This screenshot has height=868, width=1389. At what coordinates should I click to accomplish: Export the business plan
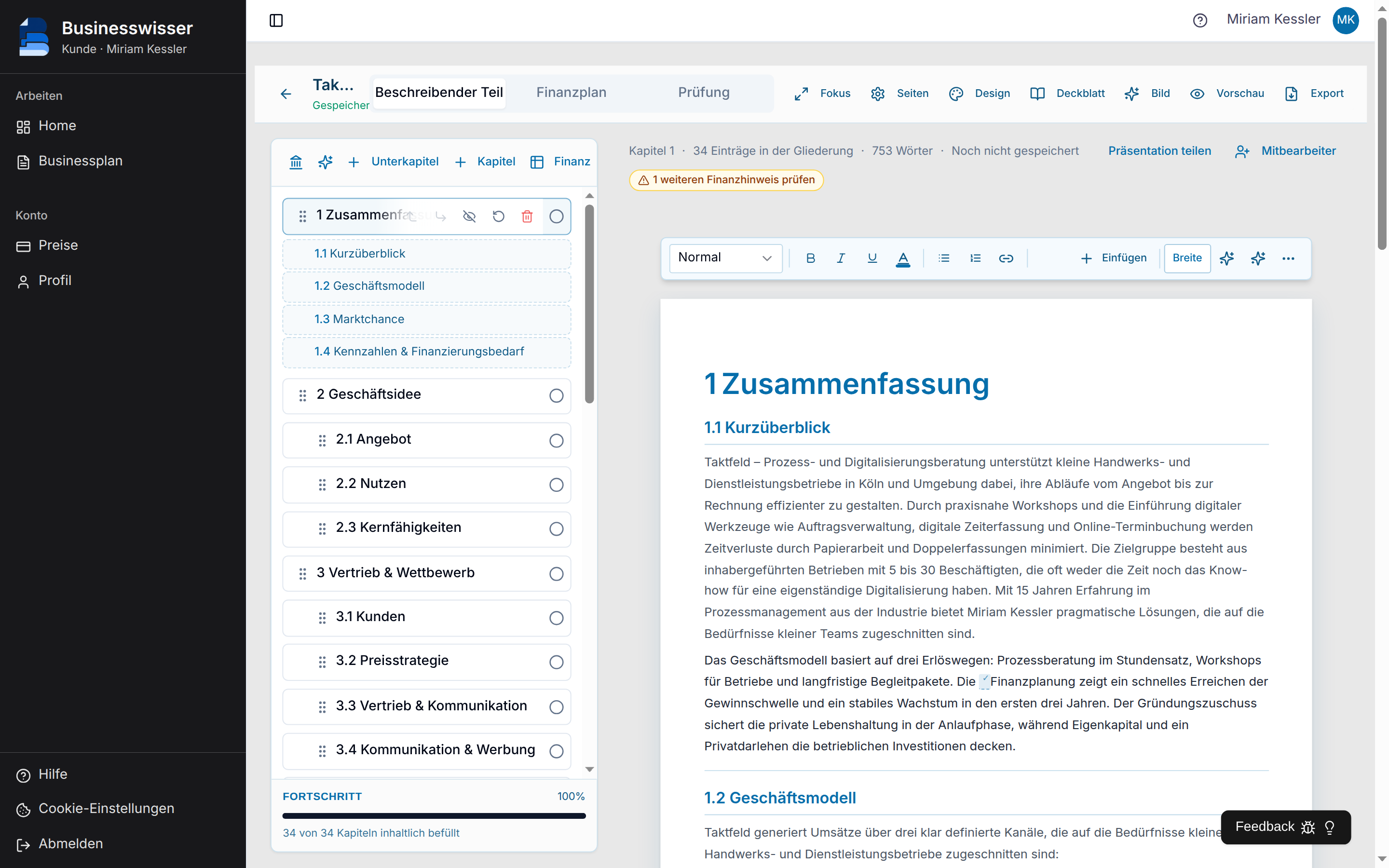click(x=1314, y=94)
